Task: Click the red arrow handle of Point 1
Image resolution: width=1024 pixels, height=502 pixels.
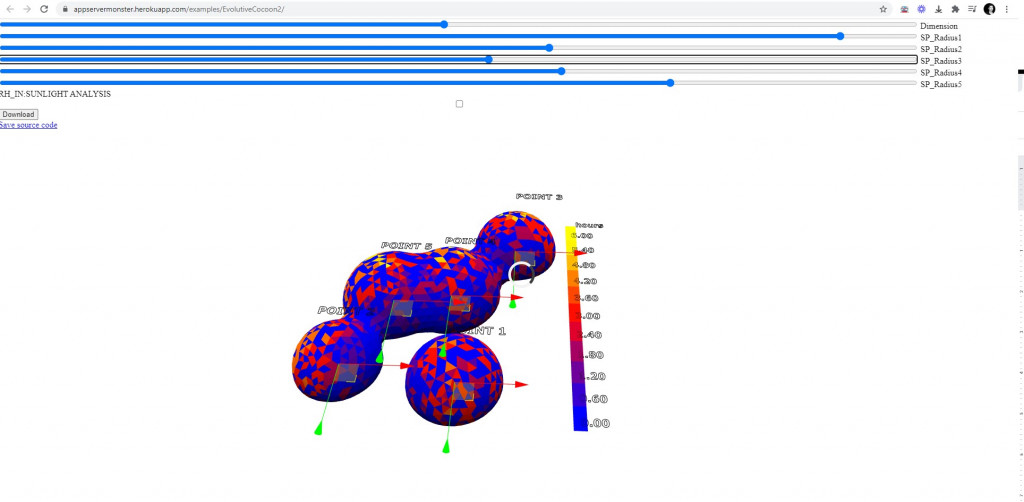Action: pyautogui.click(x=521, y=384)
